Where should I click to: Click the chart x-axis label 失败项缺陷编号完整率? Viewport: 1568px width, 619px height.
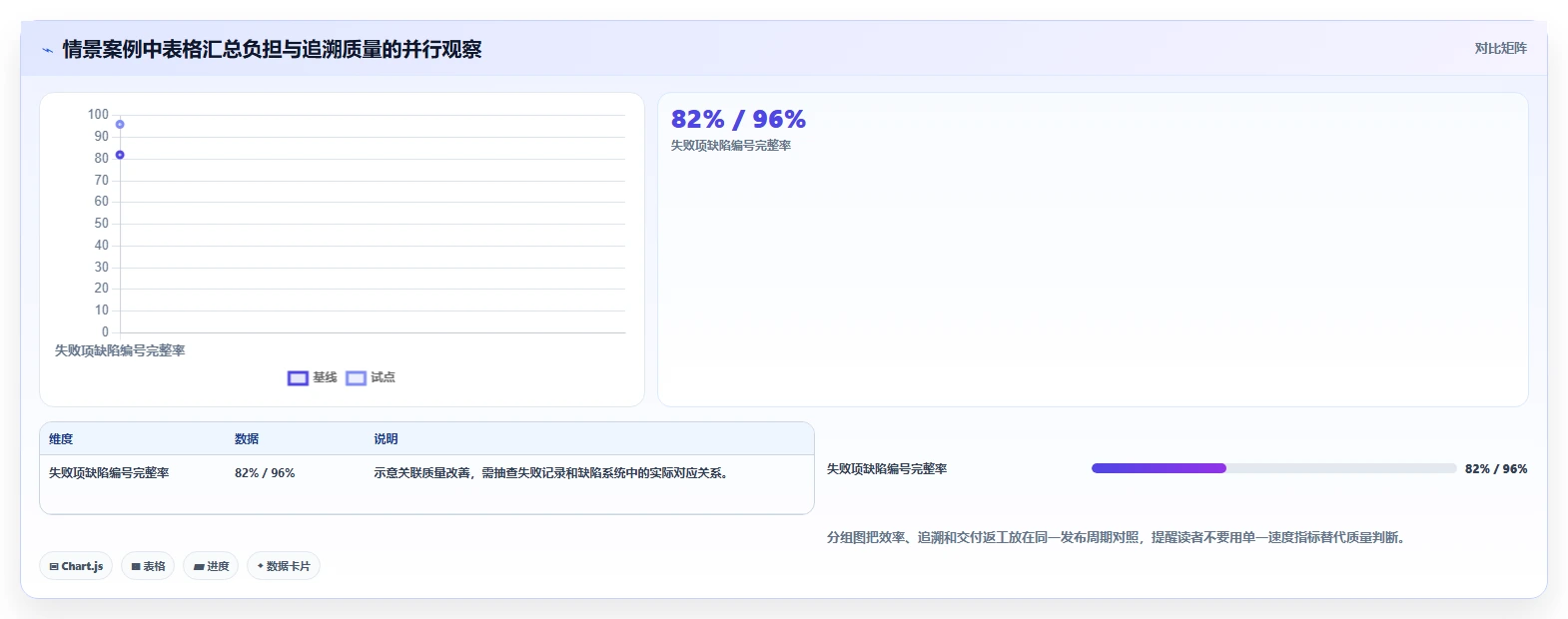click(120, 350)
